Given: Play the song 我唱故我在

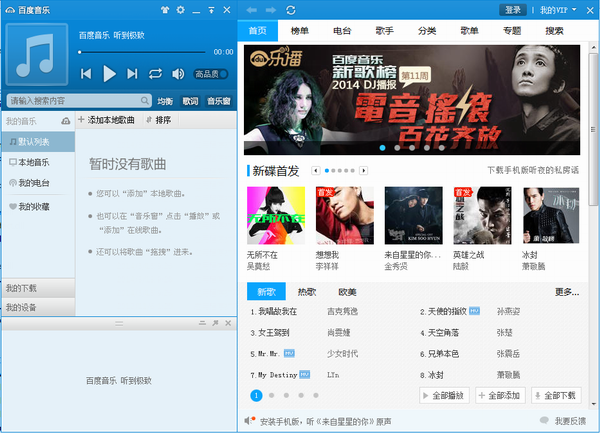Looking at the screenshot, I should (x=278, y=312).
